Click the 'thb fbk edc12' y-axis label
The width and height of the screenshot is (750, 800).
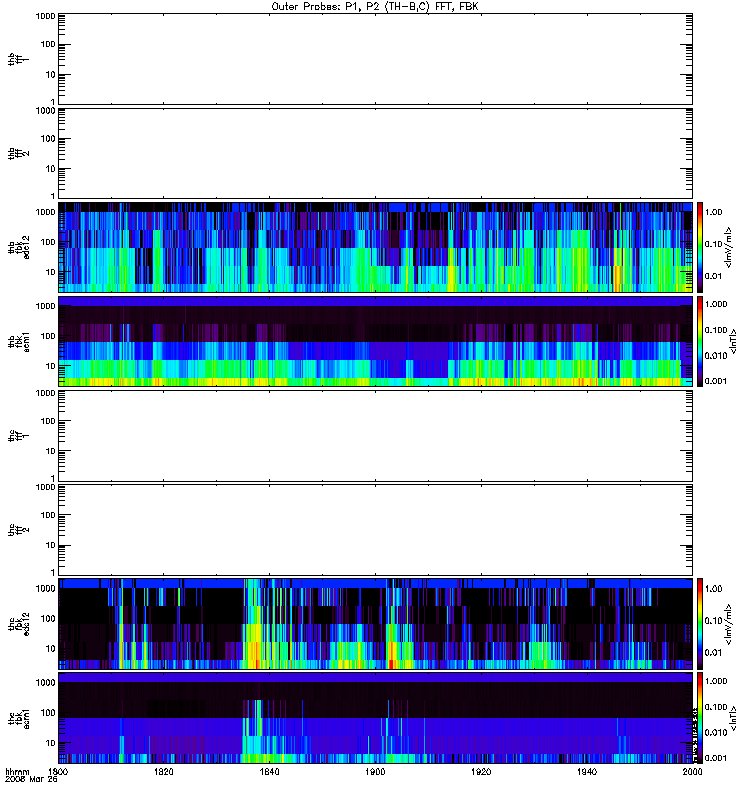[18, 247]
